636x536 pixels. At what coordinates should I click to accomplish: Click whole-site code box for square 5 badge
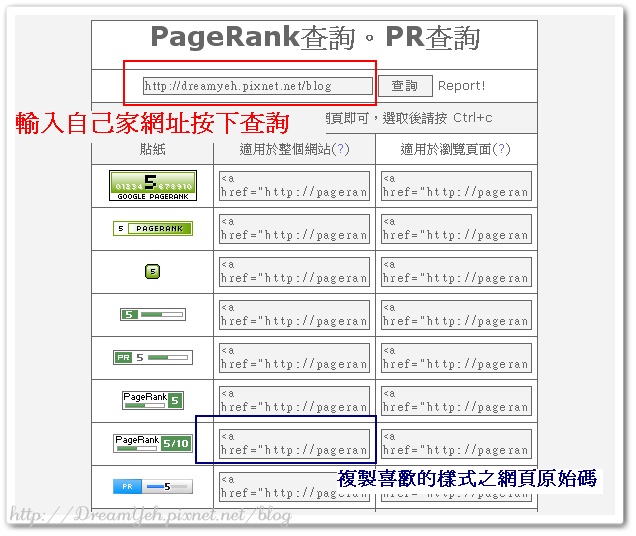[294, 272]
